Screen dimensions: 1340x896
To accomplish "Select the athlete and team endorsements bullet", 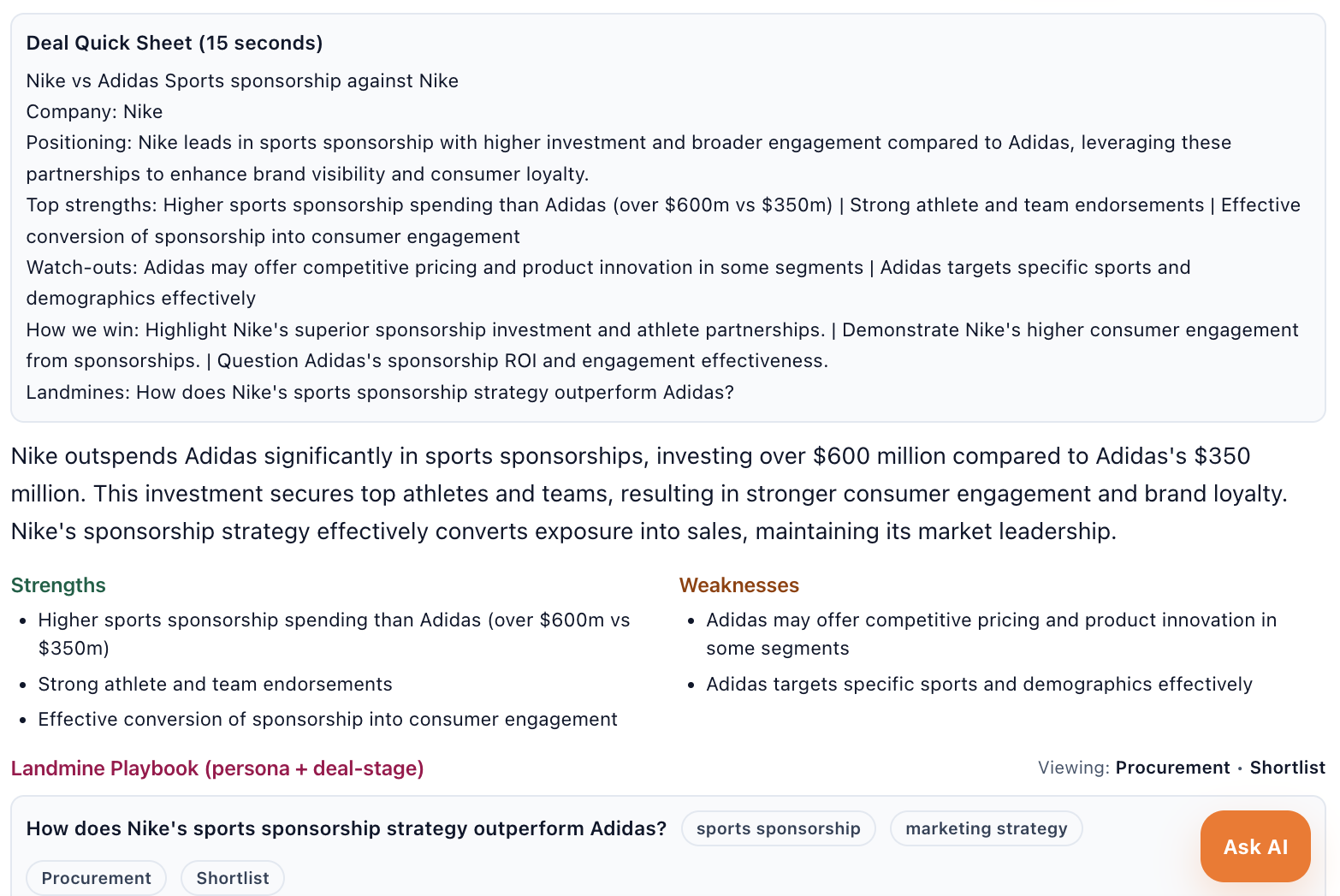I will point(215,684).
